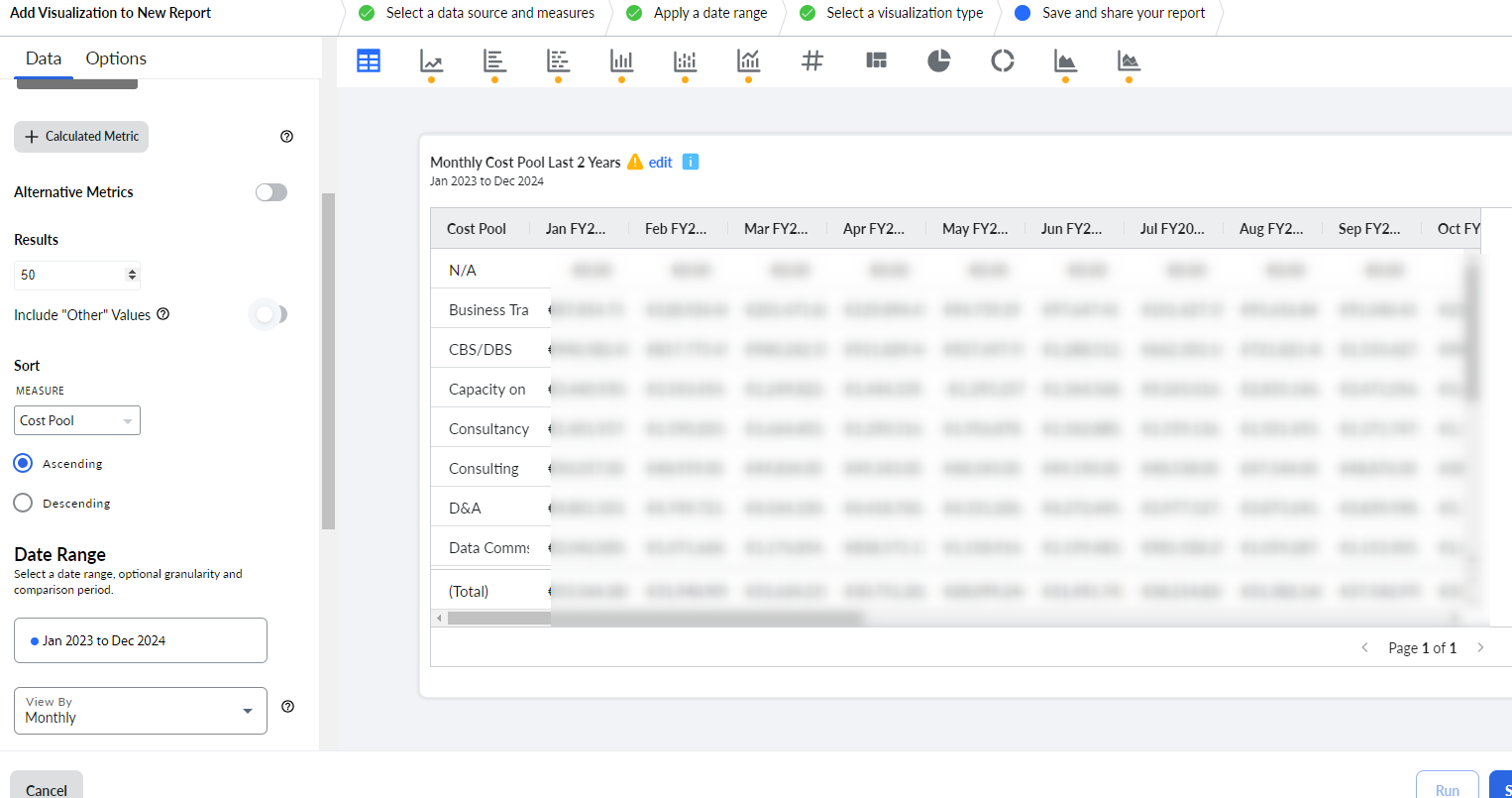Open the Jan 2023 to Dec 2024 date picker
Viewport: 1512px width, 798px height.
tap(141, 640)
